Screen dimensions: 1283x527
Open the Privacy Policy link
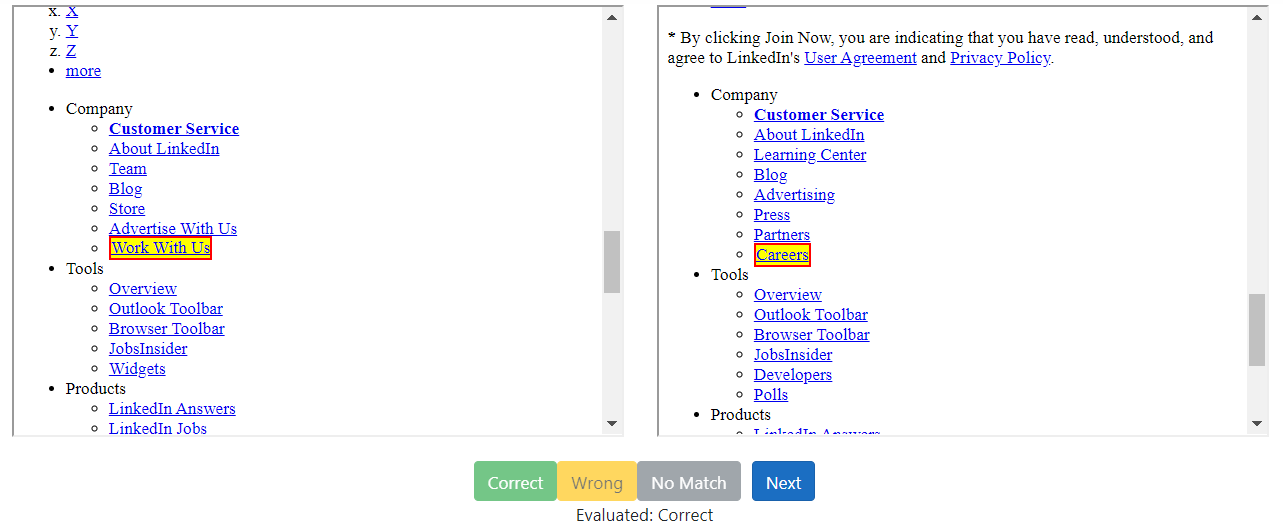(1000, 58)
